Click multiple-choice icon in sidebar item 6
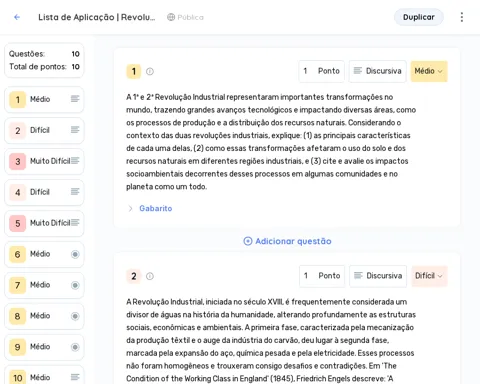 click(x=75, y=254)
